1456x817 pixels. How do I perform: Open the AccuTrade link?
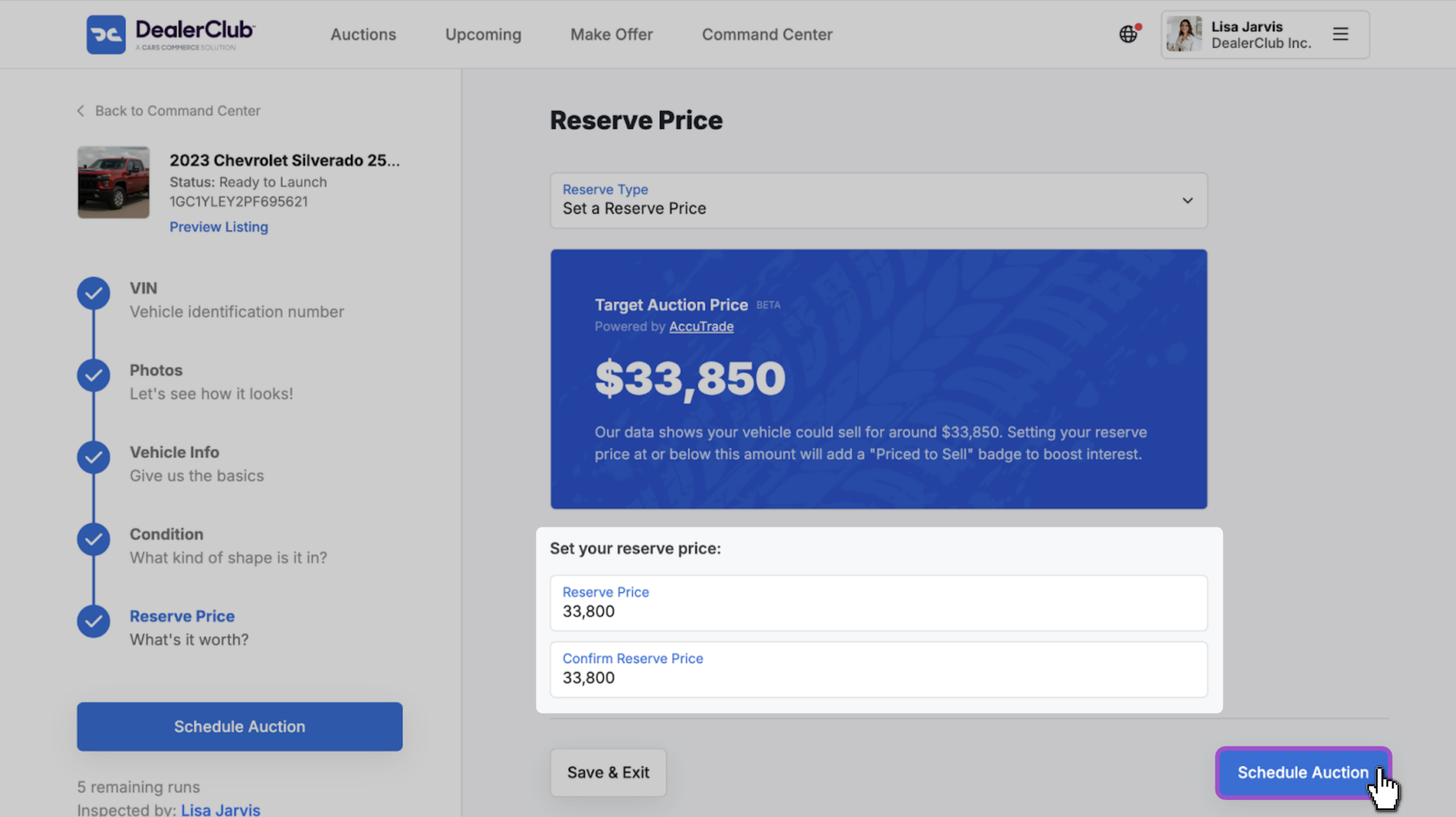click(x=701, y=327)
